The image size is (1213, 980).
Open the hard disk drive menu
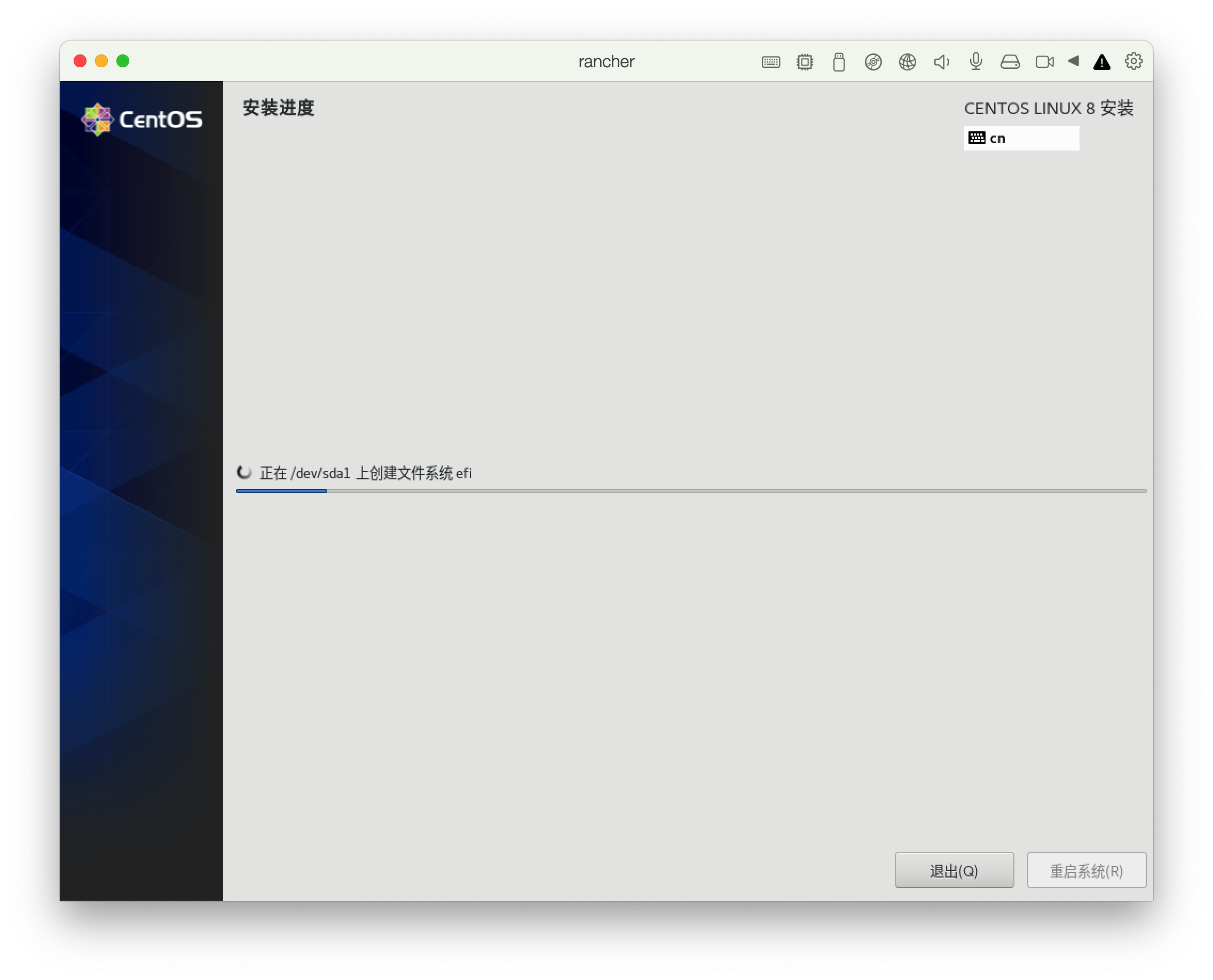1010,62
